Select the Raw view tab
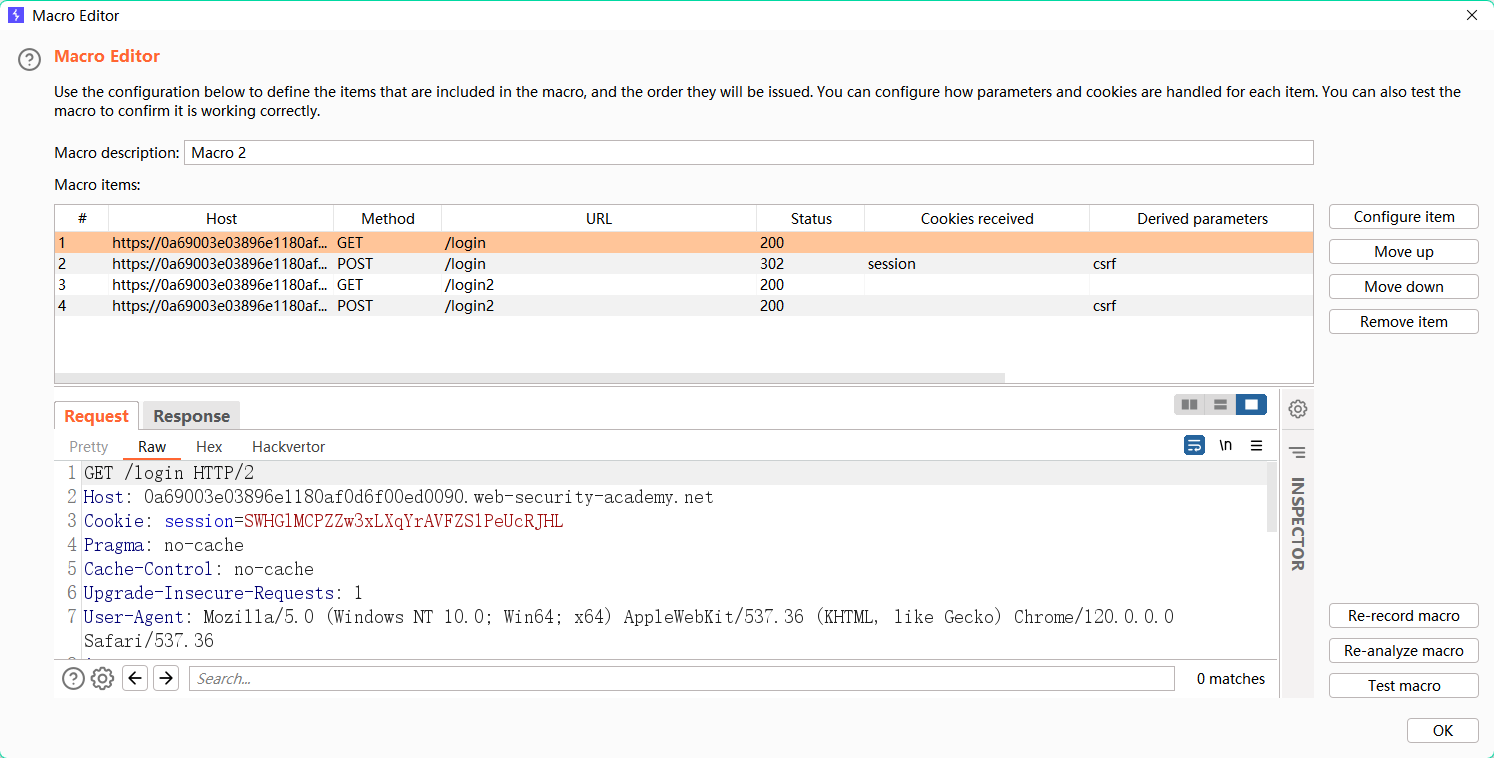The image size is (1494, 758). (152, 447)
